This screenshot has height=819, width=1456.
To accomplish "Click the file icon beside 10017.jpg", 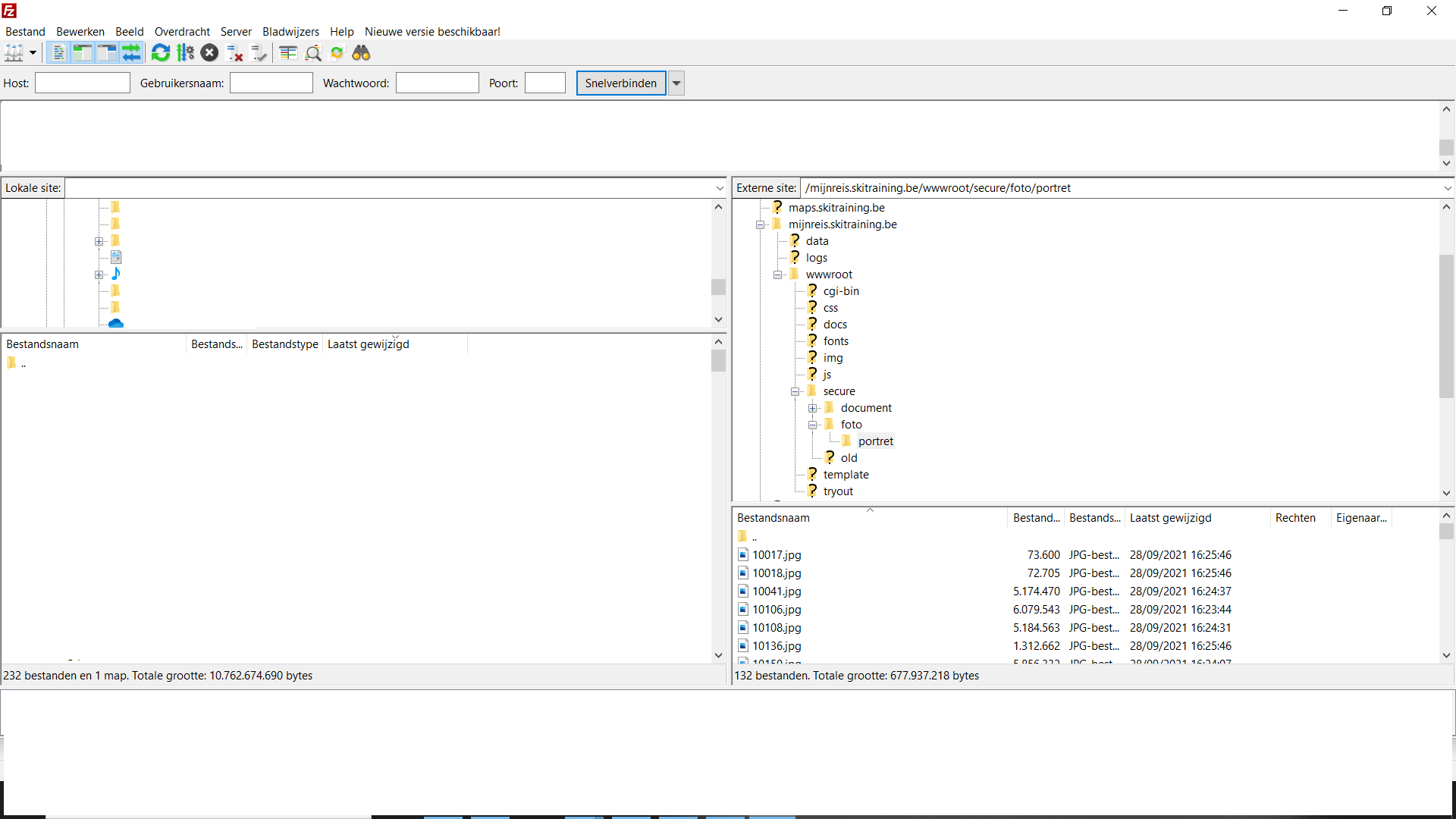I will tap(743, 555).
